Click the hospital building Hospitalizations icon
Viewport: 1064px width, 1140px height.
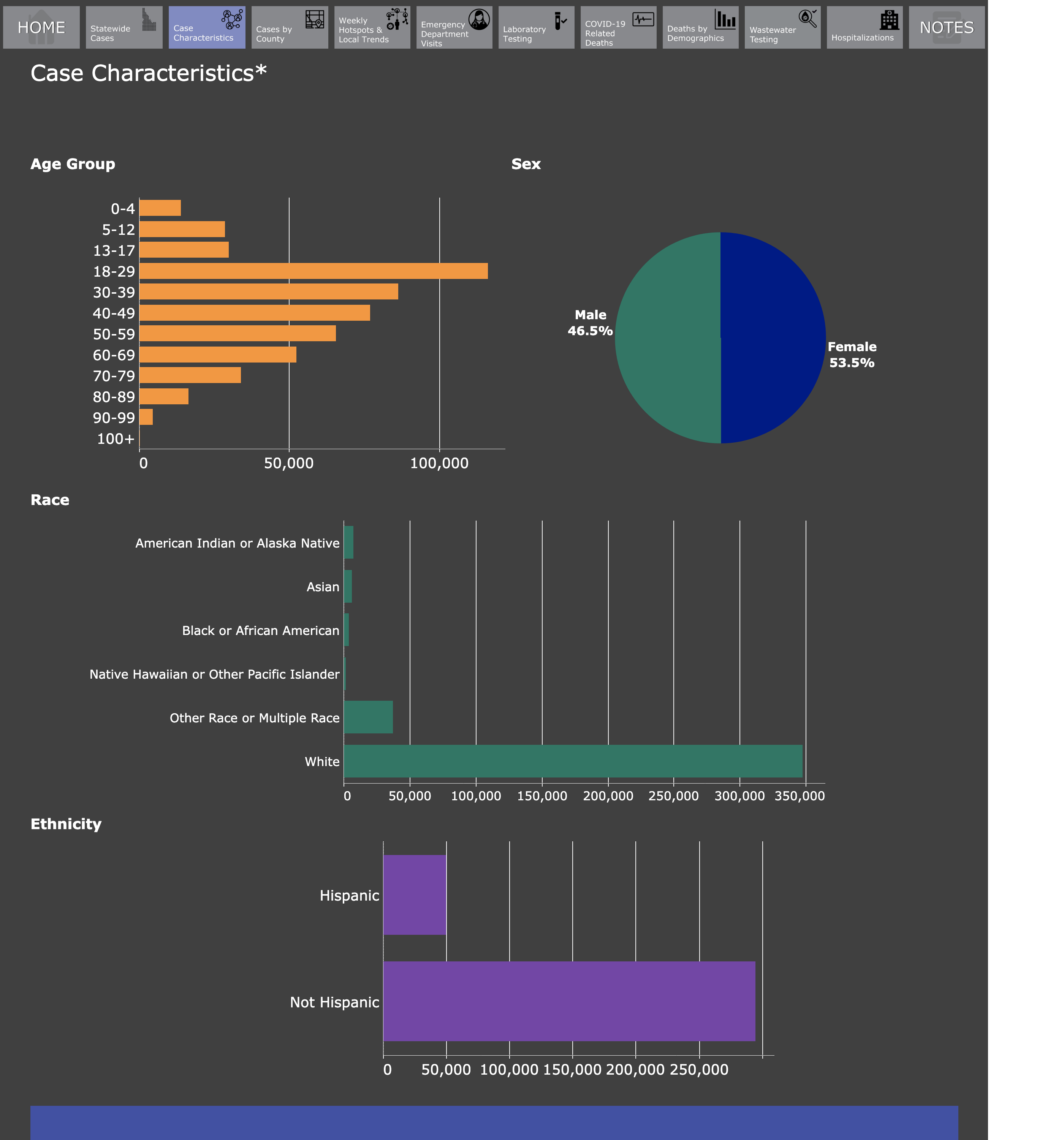pyautogui.click(x=889, y=20)
